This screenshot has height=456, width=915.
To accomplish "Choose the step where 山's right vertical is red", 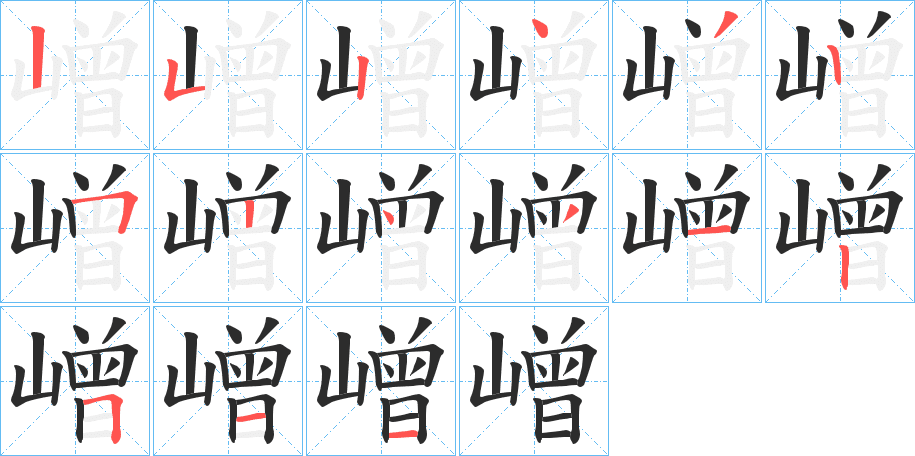I will (x=380, y=75).
